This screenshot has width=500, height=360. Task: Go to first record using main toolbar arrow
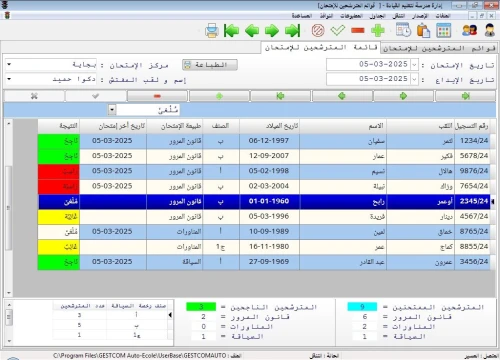(231, 31)
